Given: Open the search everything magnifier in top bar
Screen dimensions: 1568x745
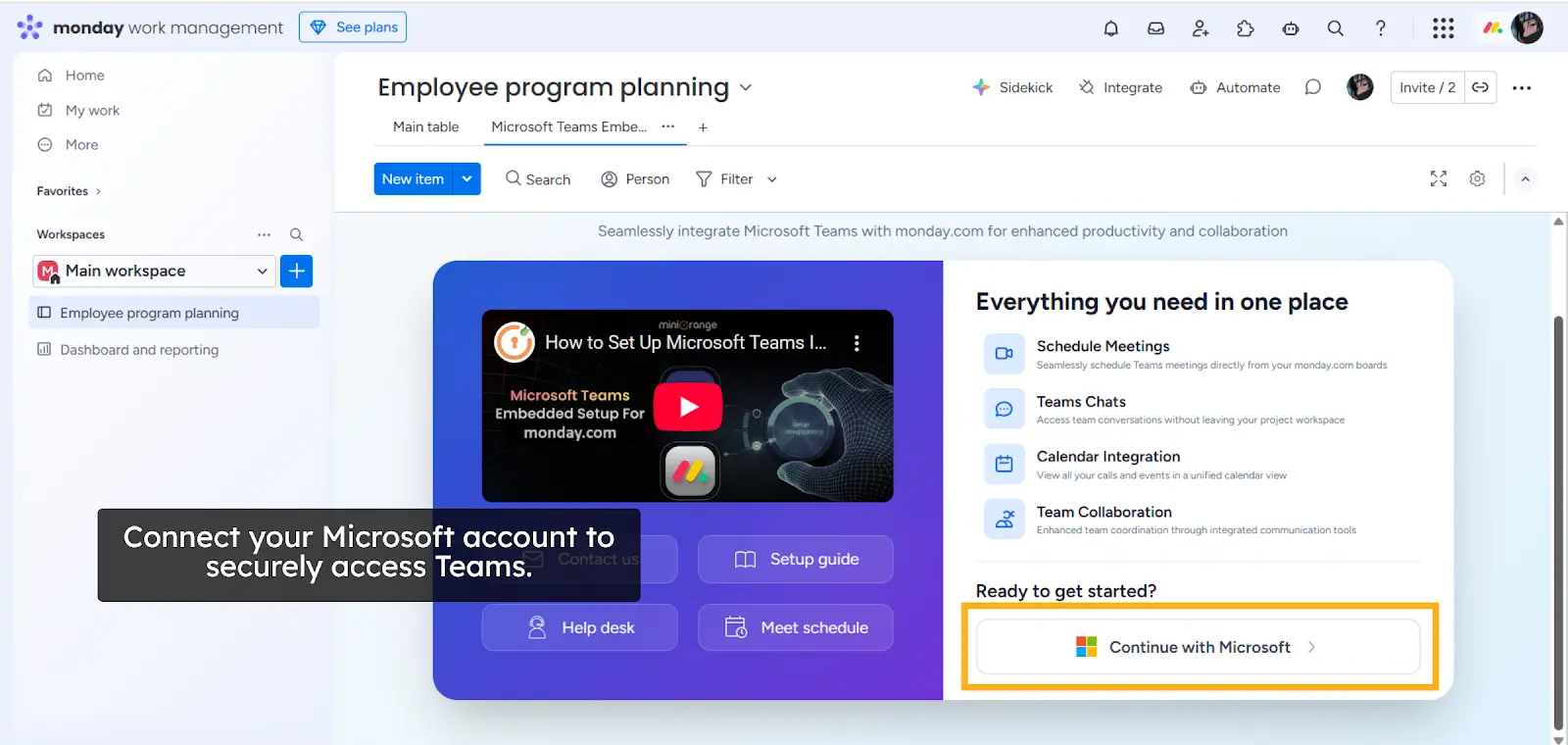Looking at the screenshot, I should [x=1335, y=28].
